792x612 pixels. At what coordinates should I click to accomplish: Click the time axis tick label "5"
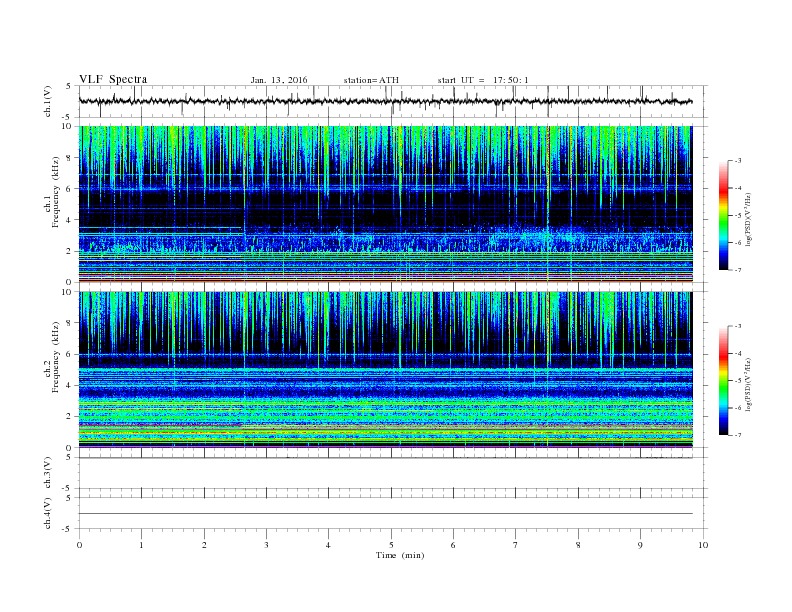[391, 545]
